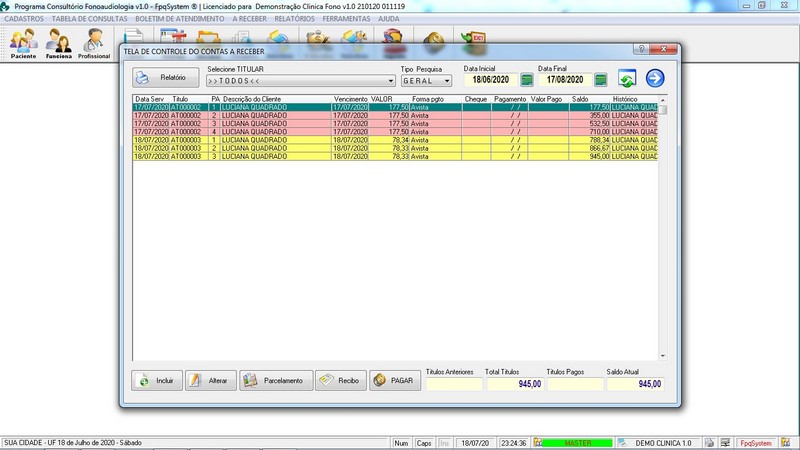Click the green refresh icon

click(627, 79)
